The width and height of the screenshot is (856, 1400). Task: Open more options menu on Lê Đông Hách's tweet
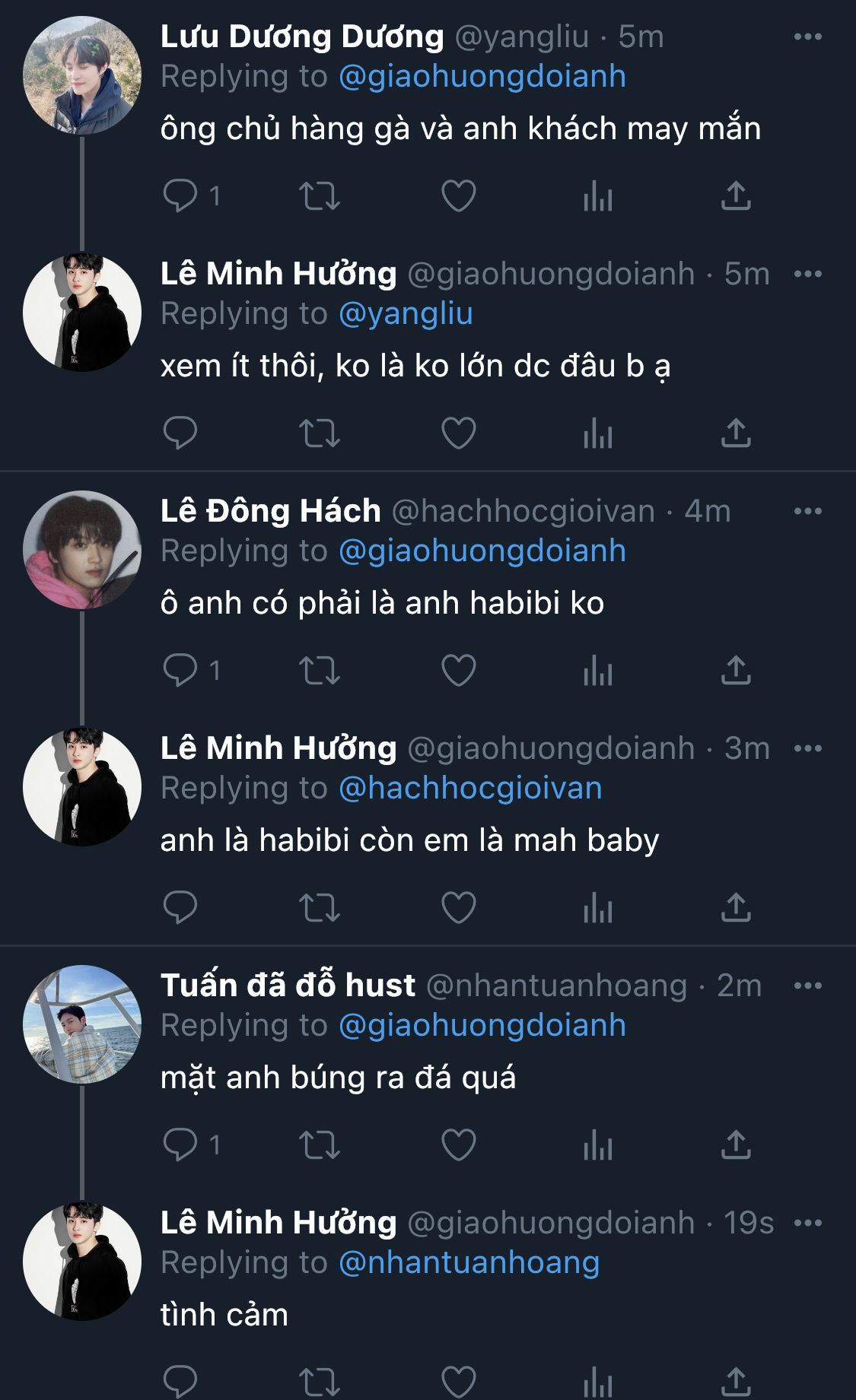807,511
